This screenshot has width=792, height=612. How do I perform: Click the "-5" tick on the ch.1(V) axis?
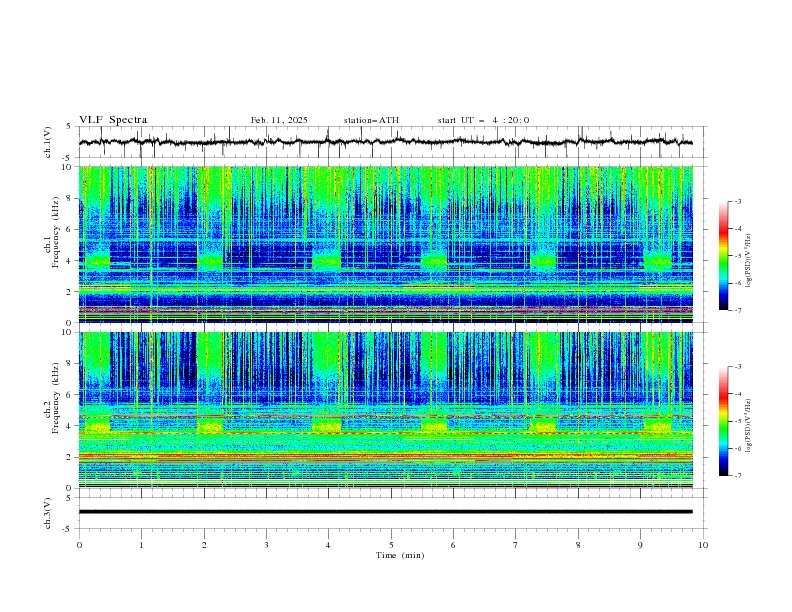[x=68, y=158]
